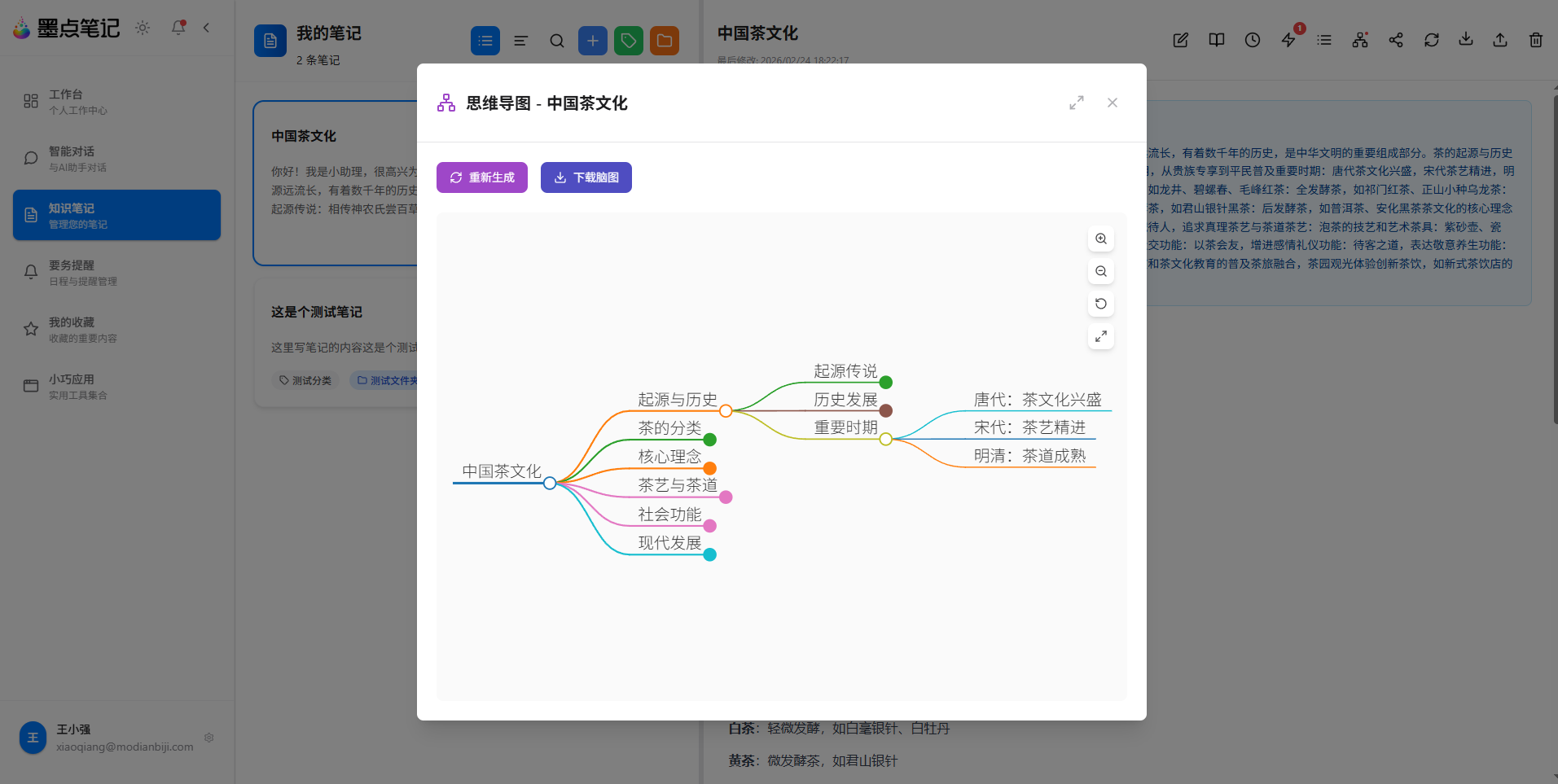This screenshot has height=784, width=1558.
Task: Collapse the left navigation sidebar
Action: click(x=205, y=27)
